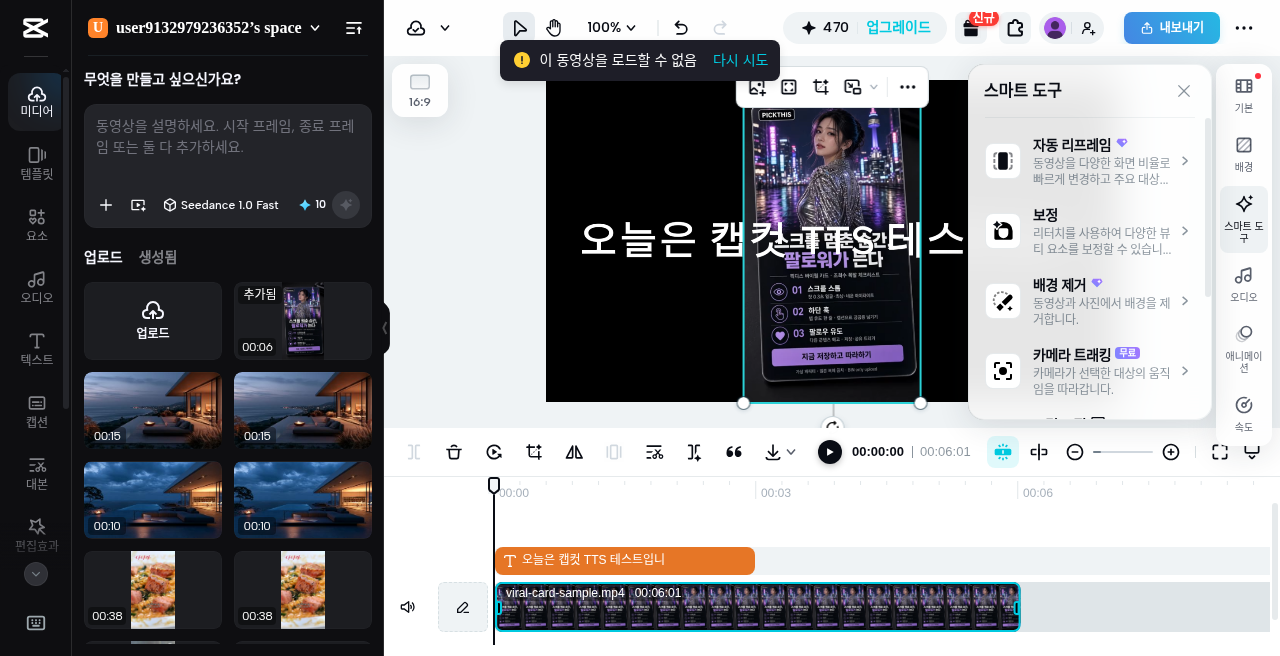Open the 미디어 (Media) sidebar panel
This screenshot has height=656, width=1280.
point(35,102)
